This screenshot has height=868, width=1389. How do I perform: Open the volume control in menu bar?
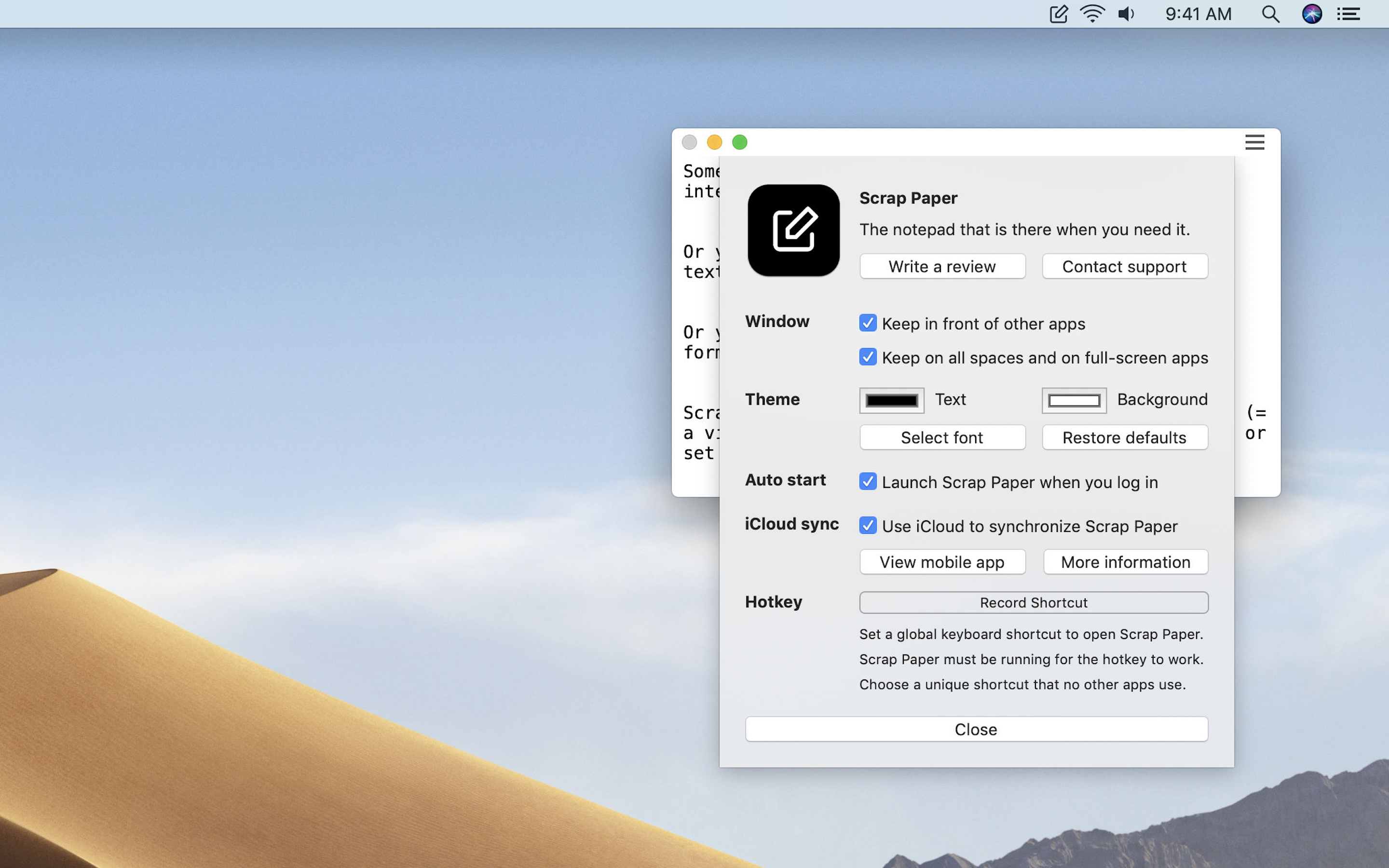point(1126,14)
